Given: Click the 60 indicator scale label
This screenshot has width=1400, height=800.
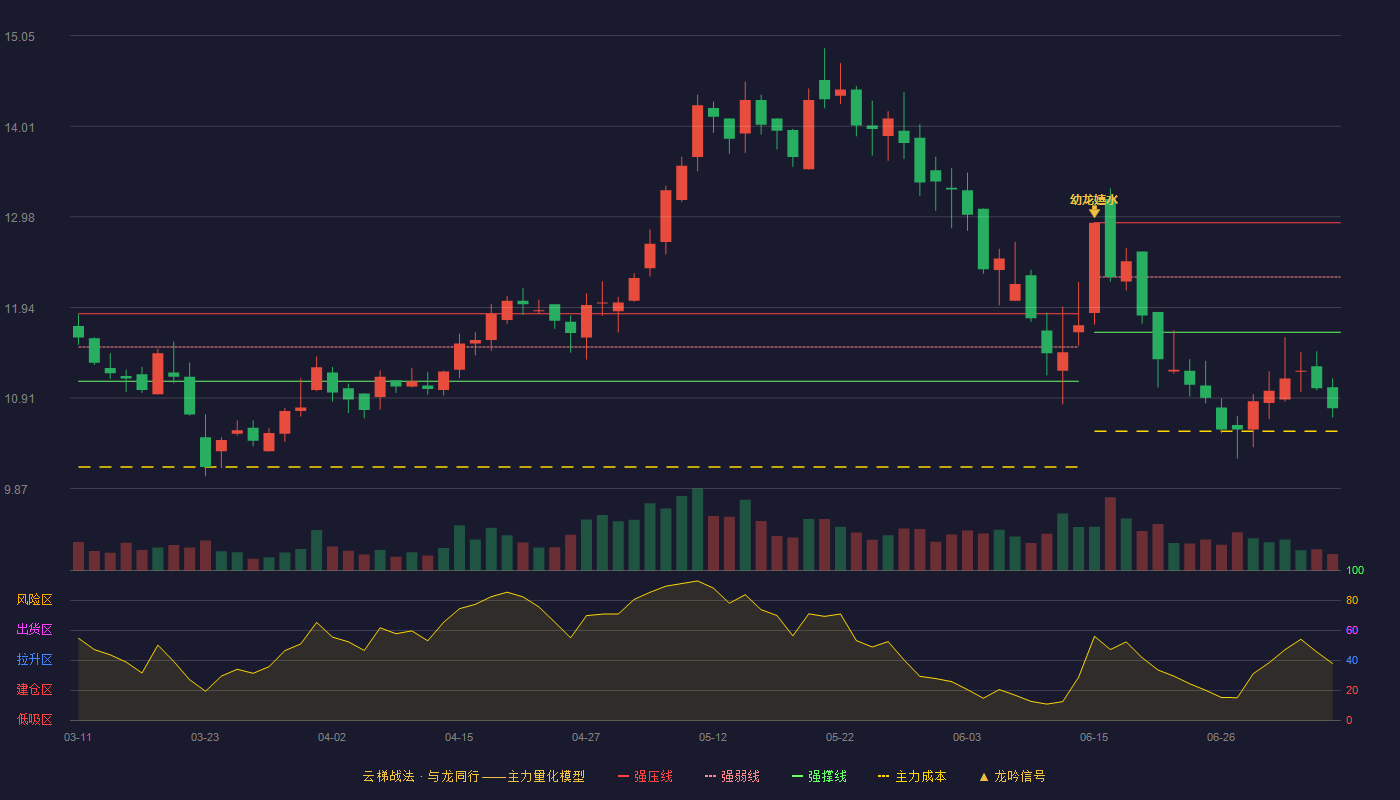Looking at the screenshot, I should (x=1352, y=630).
